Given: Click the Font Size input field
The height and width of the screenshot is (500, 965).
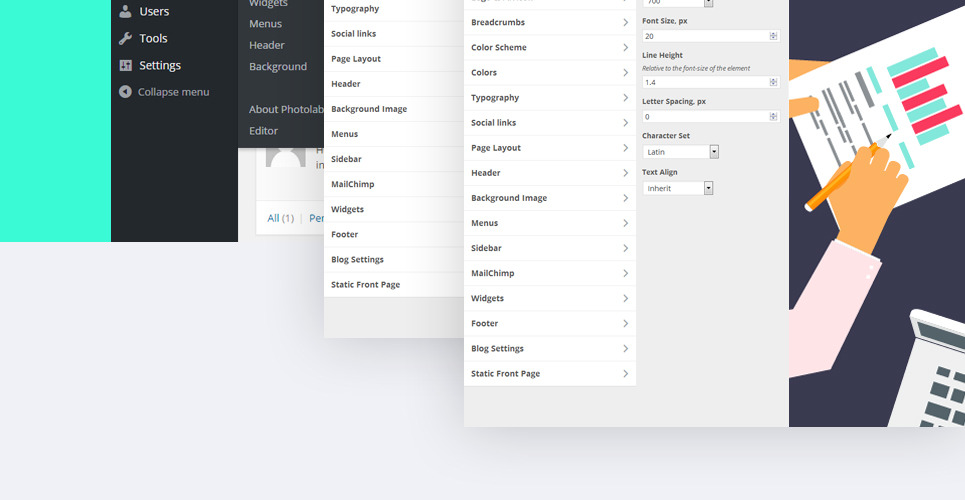Looking at the screenshot, I should point(704,36).
